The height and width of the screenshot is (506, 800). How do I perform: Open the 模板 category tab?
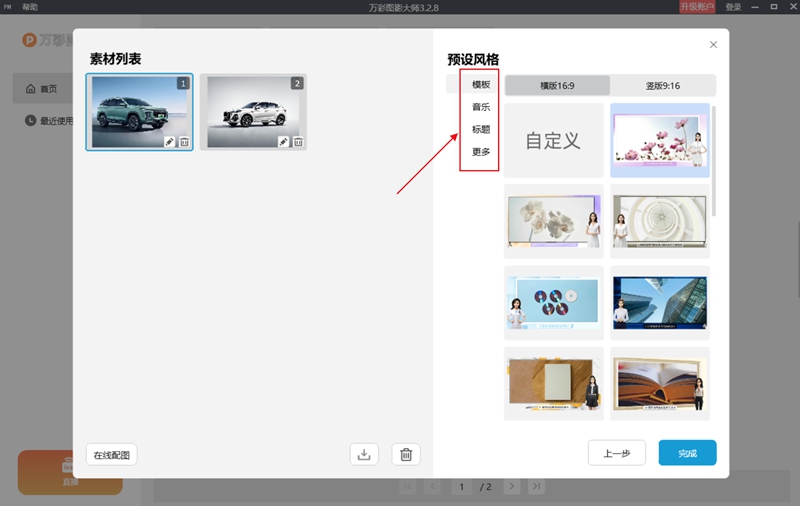(x=481, y=84)
